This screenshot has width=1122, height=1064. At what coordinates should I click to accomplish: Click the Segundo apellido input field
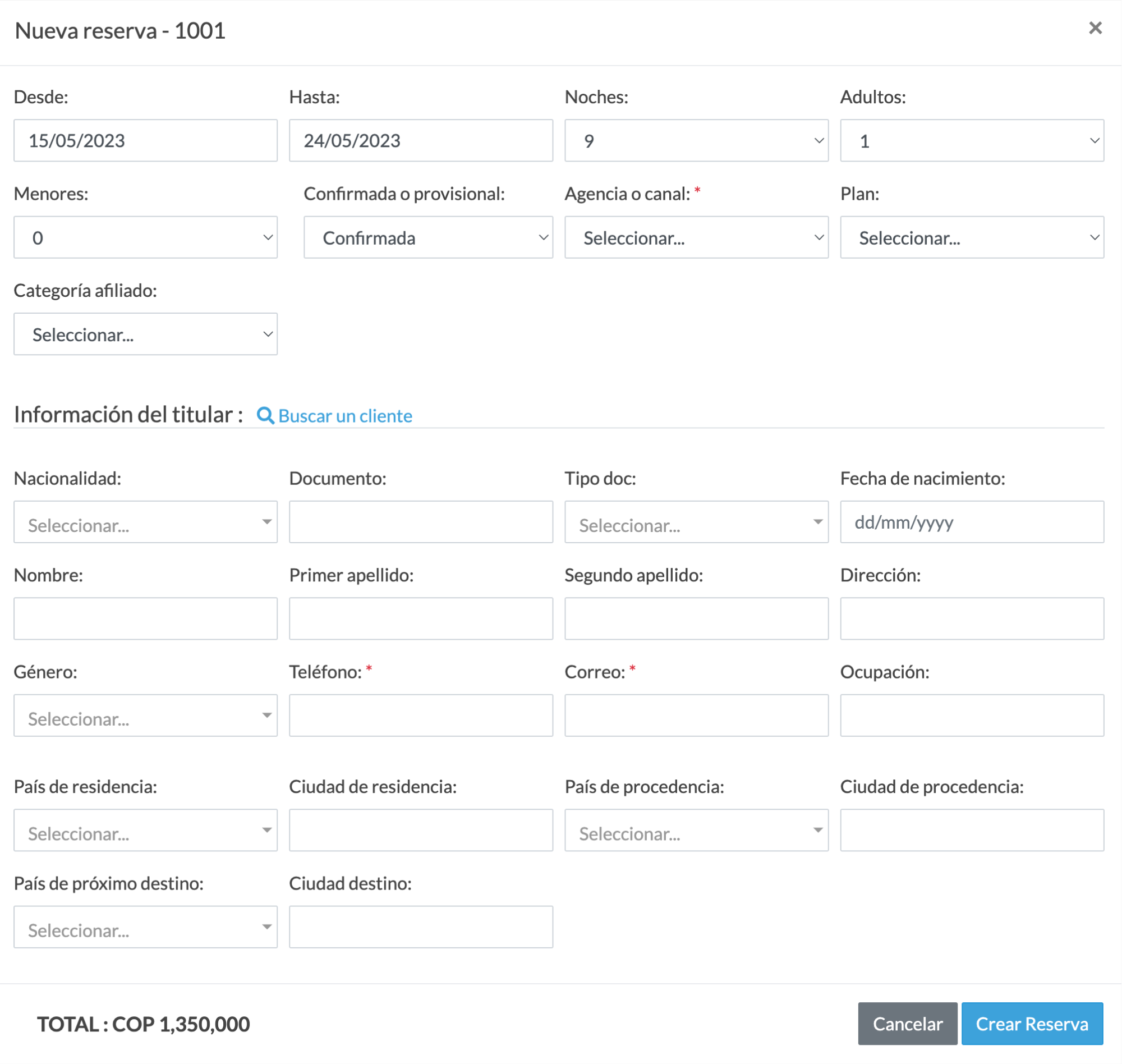(x=696, y=619)
